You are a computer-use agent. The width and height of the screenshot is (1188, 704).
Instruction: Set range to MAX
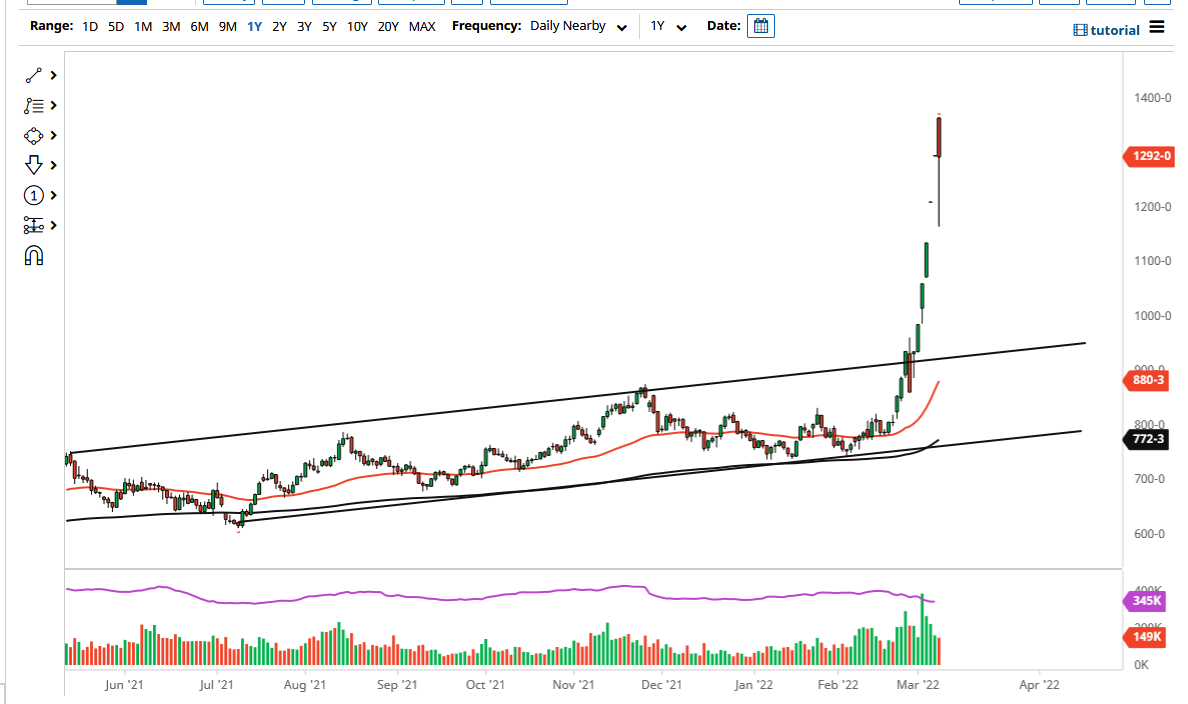tap(422, 27)
